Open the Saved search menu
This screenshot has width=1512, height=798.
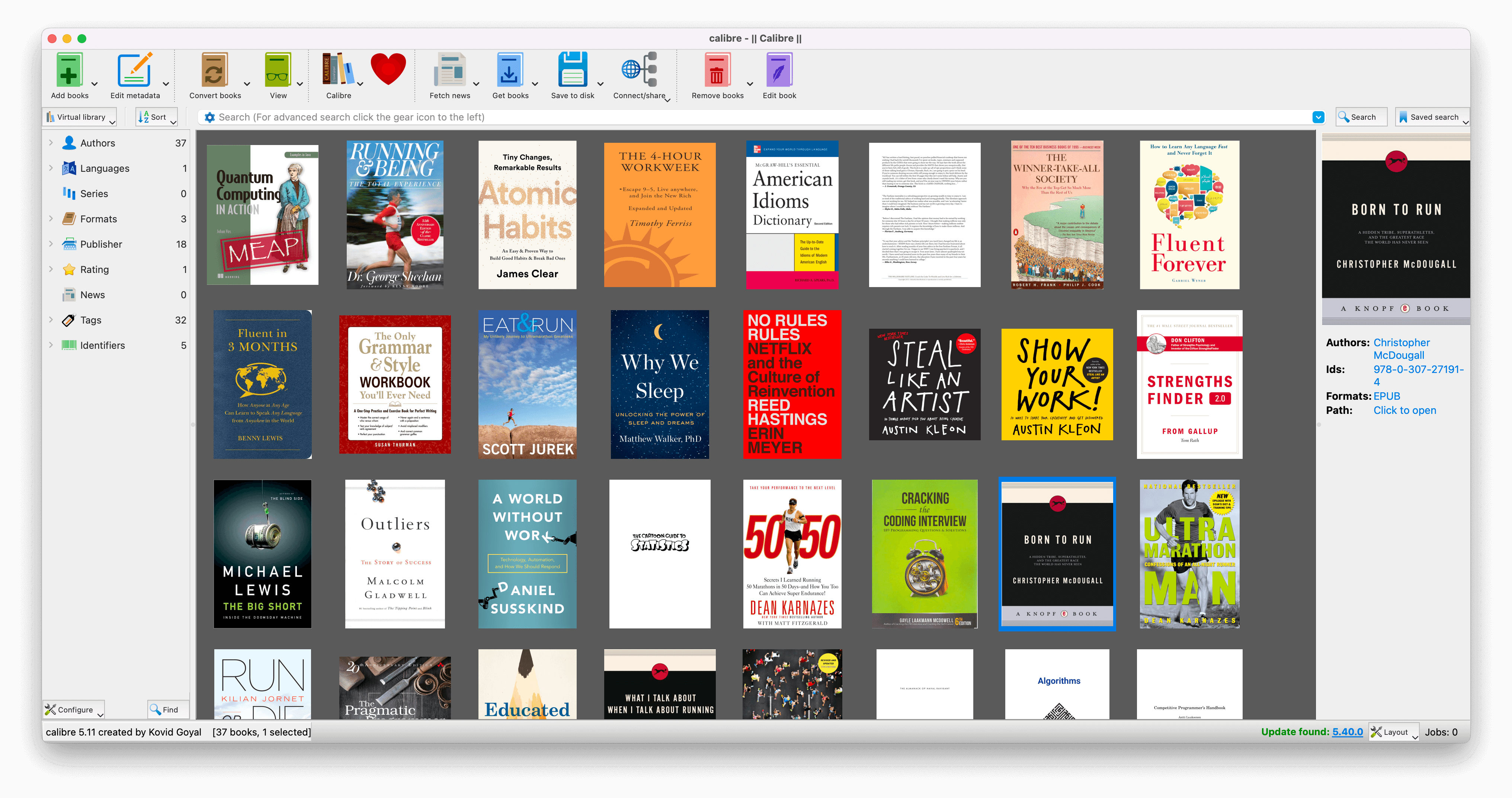[1432, 117]
